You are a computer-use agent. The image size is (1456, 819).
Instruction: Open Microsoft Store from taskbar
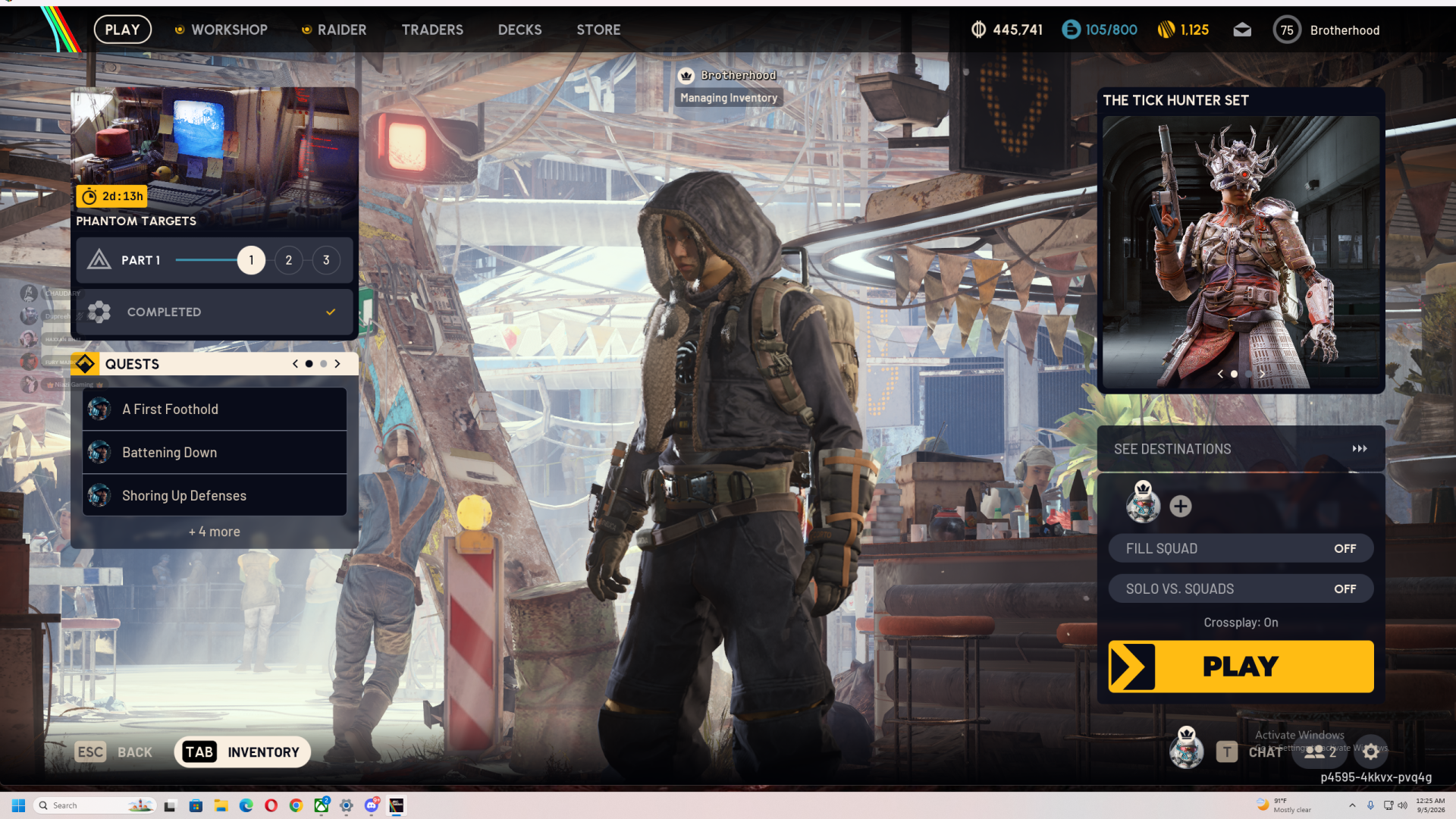pyautogui.click(x=196, y=805)
